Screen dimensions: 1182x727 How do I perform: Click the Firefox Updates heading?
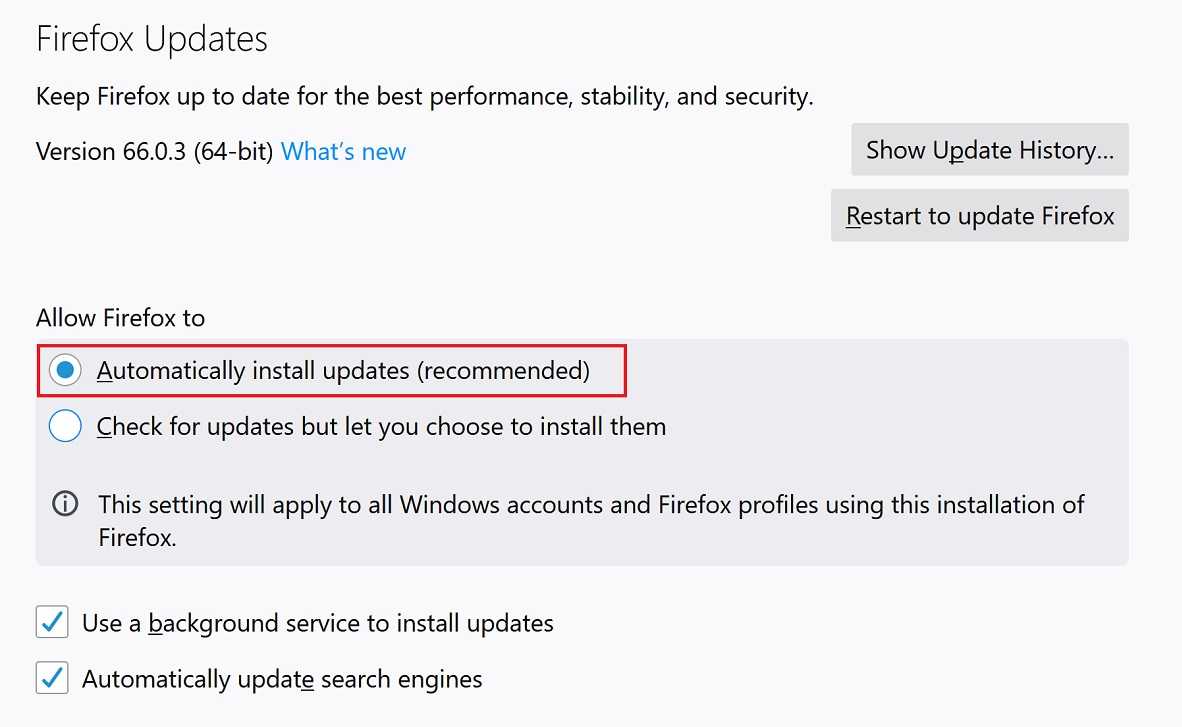pos(152,39)
